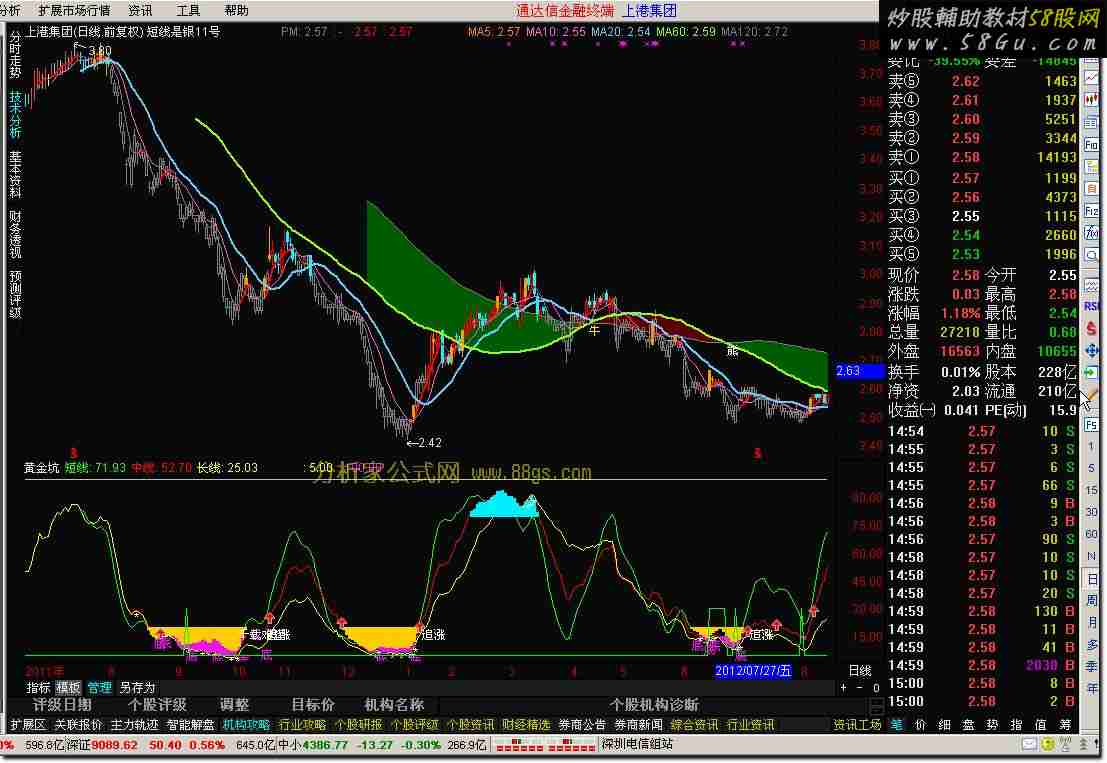This screenshot has width=1107, height=763.
Task: Click the quote list table icon
Action: (1091, 123)
